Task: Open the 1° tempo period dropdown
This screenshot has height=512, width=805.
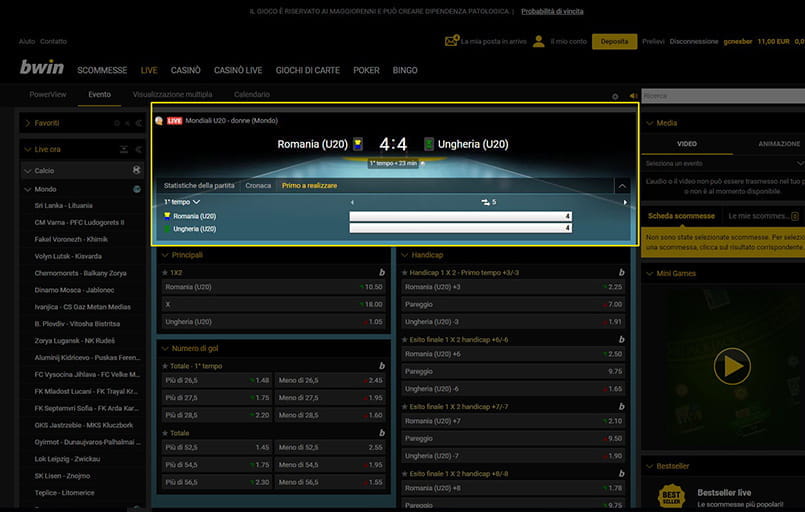Action: pos(182,202)
